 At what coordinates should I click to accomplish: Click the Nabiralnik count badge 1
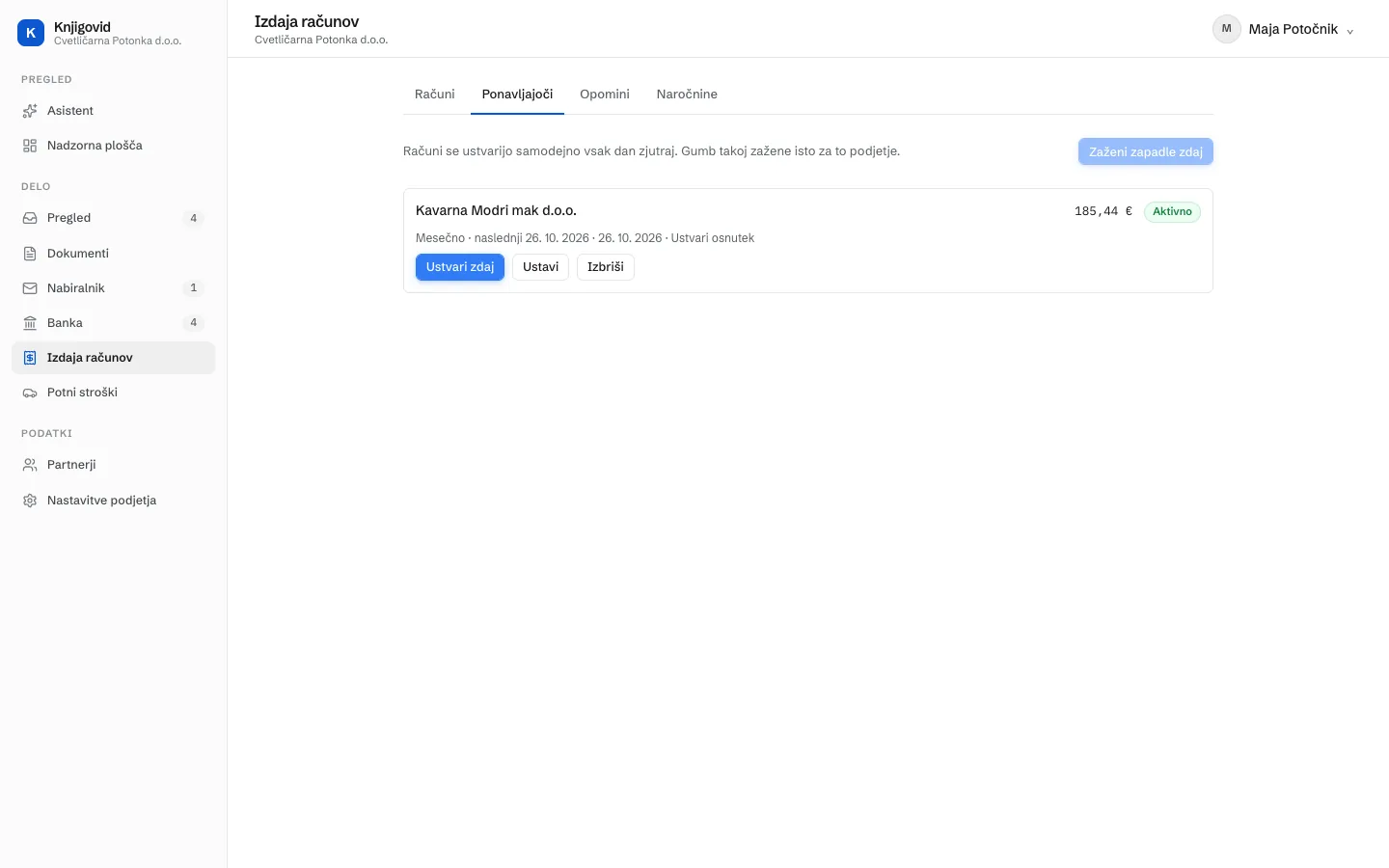coord(194,288)
